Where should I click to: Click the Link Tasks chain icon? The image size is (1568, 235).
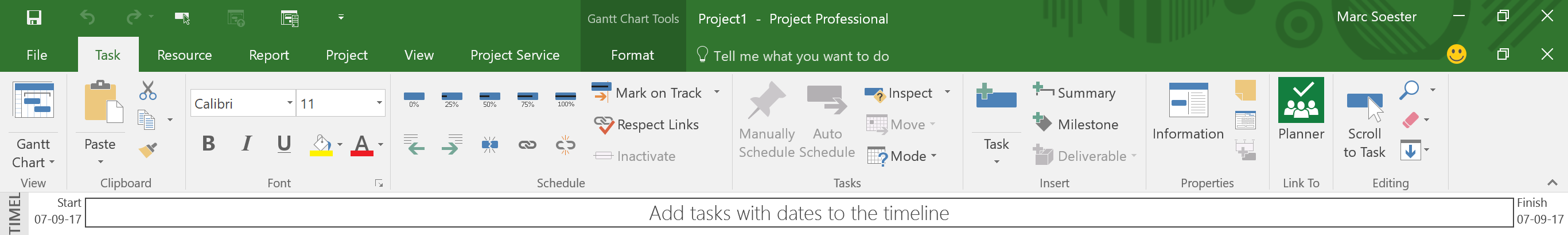tap(527, 145)
